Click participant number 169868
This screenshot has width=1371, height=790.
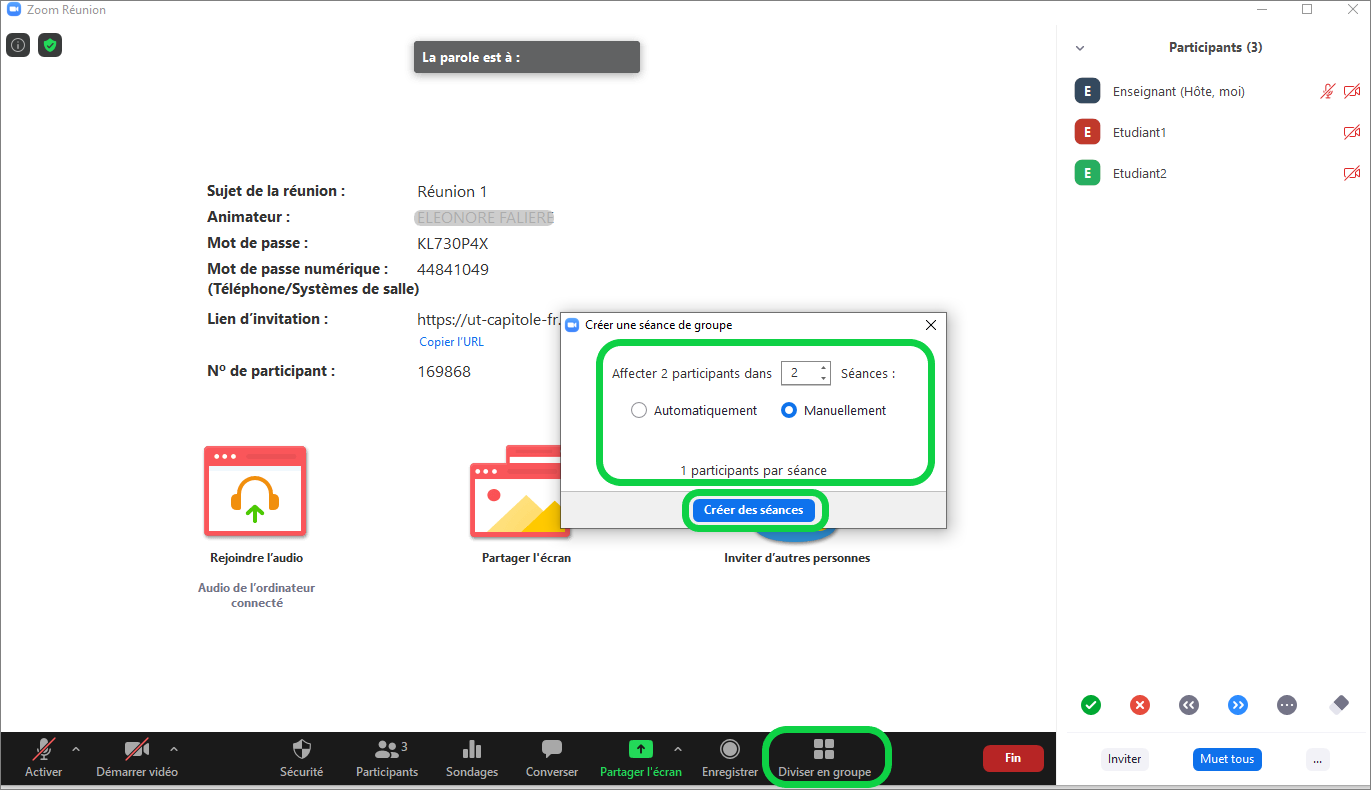444,371
